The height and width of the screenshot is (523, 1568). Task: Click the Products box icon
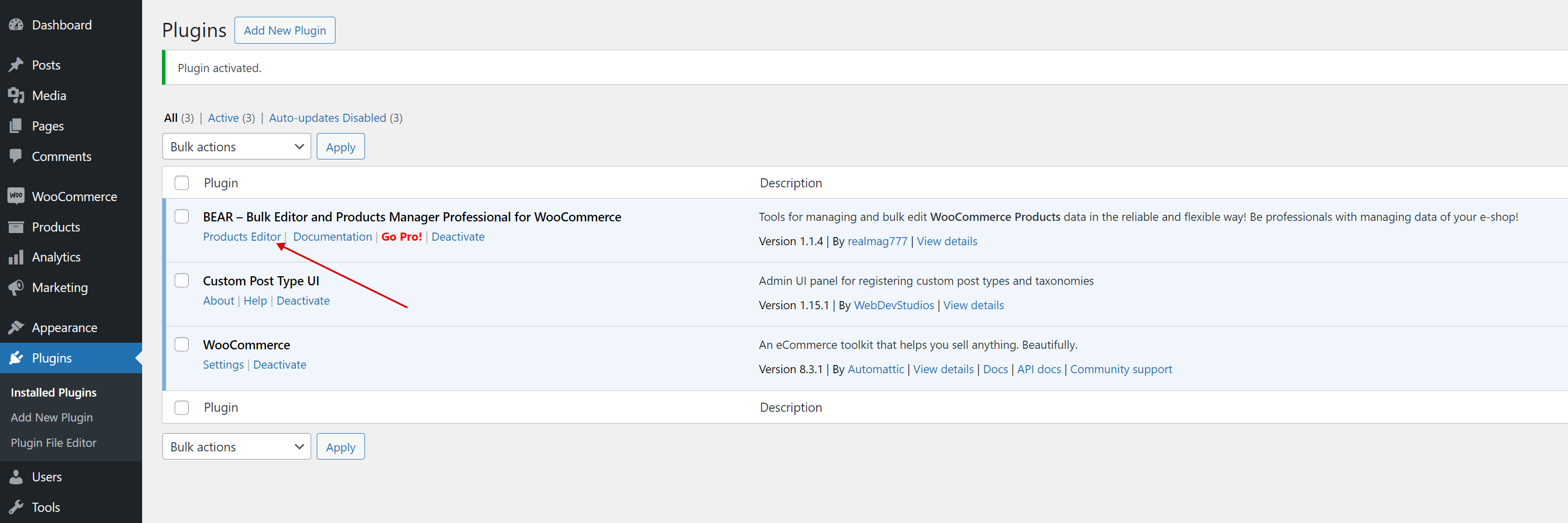[x=16, y=227]
